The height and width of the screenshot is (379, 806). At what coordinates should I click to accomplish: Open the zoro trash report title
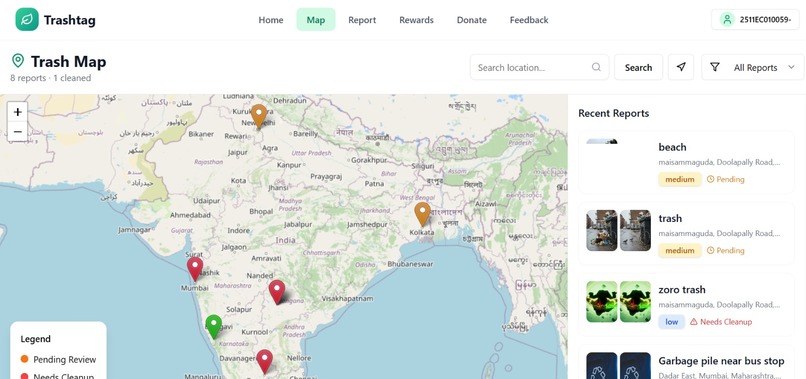(x=682, y=290)
